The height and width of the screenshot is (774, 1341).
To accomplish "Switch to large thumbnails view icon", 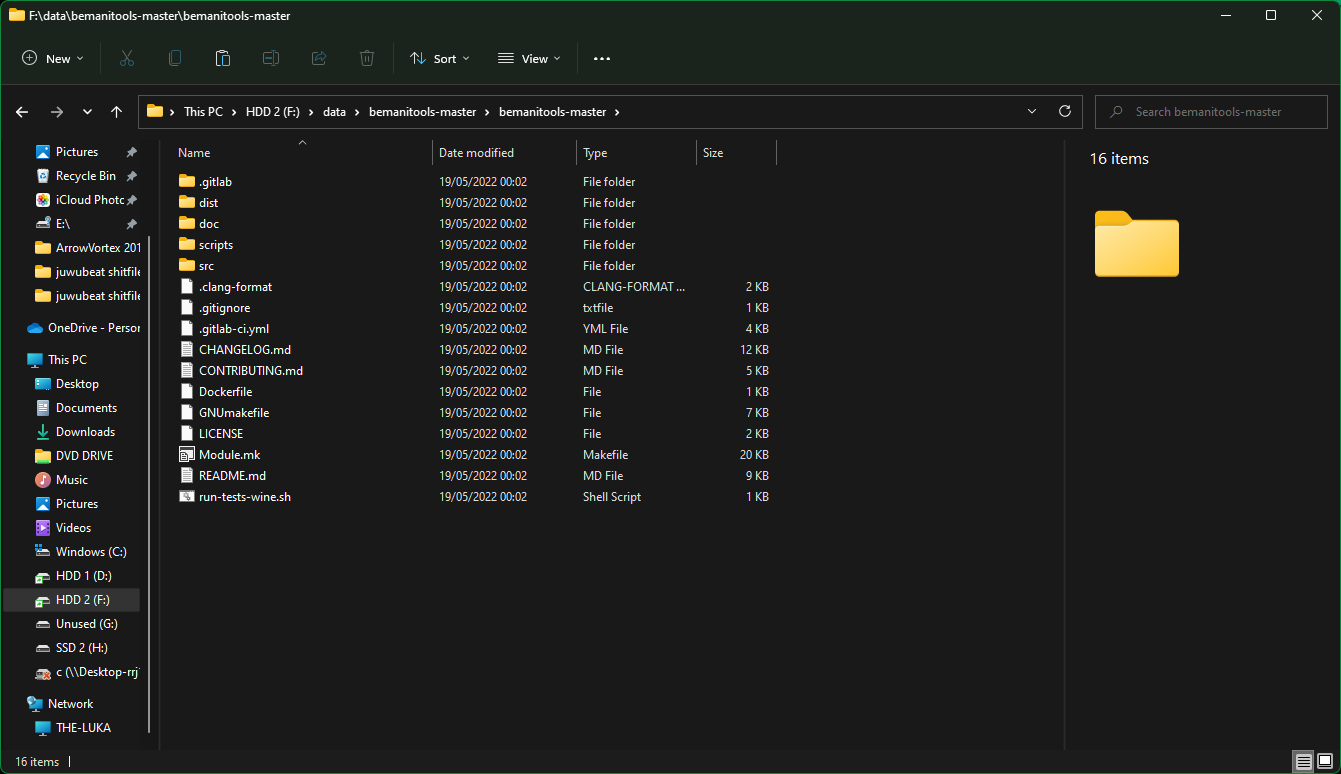I will point(1325,761).
